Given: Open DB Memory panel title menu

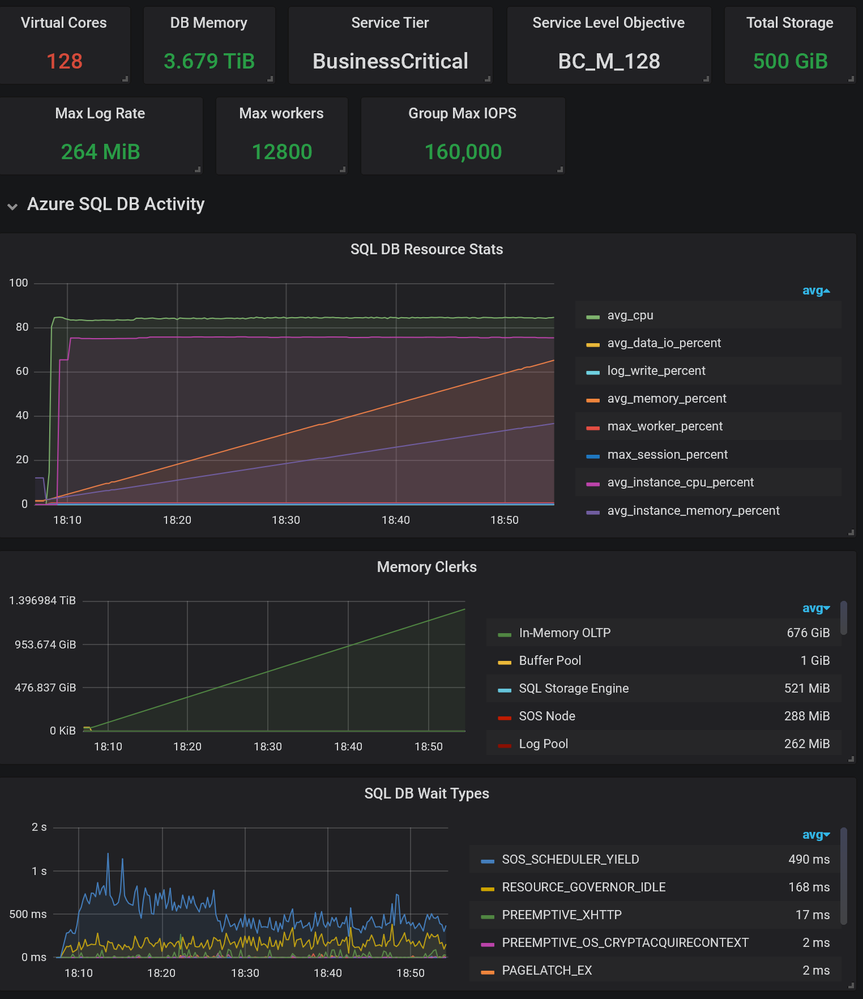Looking at the screenshot, I should tap(208, 23).
